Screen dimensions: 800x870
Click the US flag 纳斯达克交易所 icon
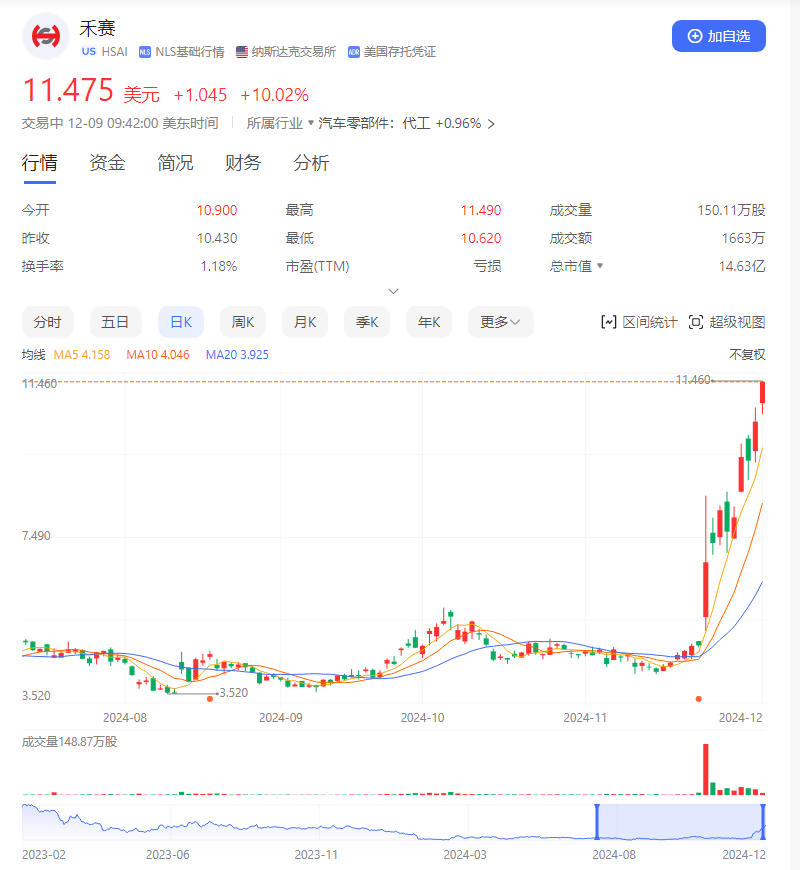pyautogui.click(x=241, y=52)
